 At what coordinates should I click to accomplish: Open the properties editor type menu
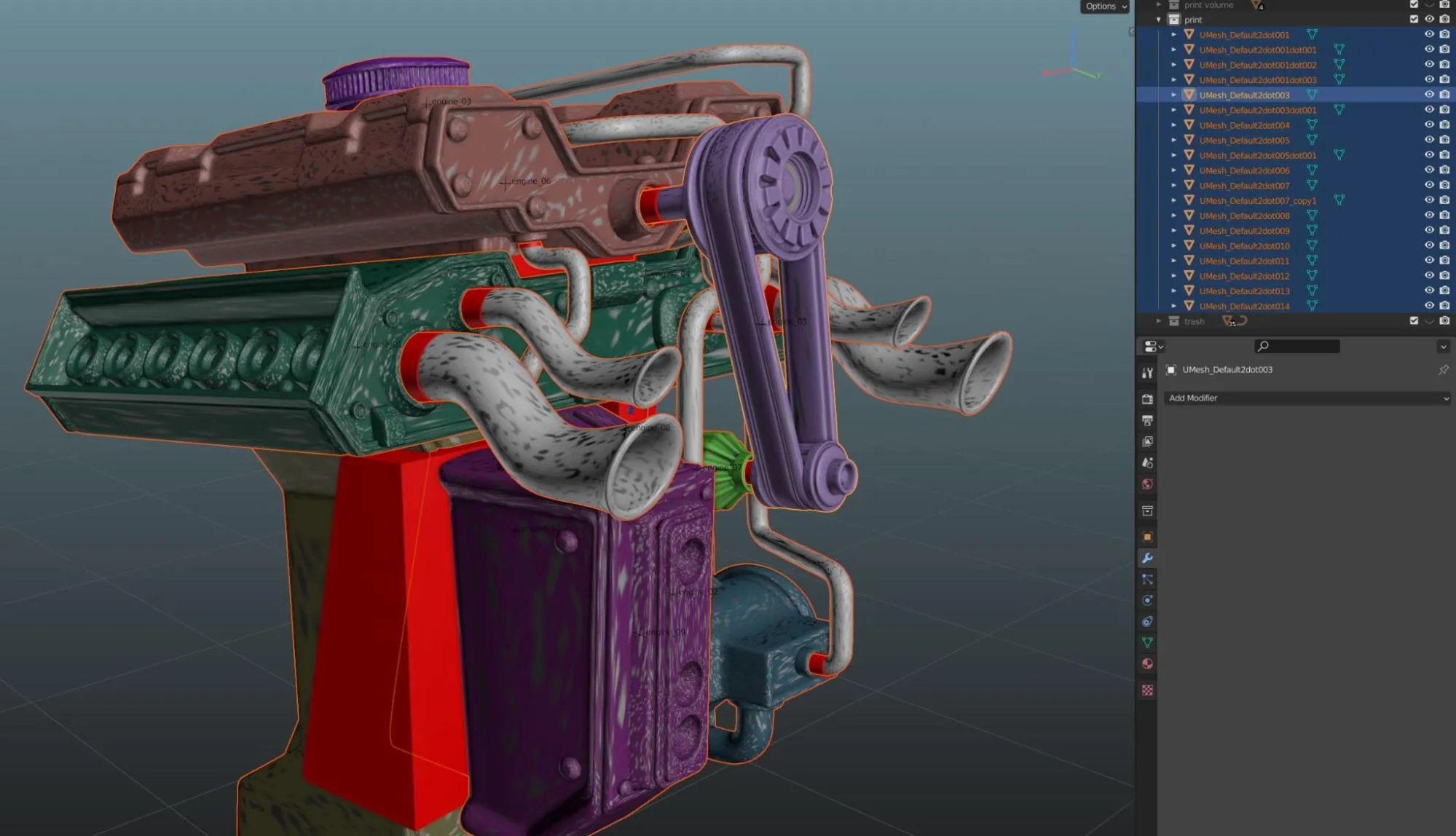[x=1153, y=347]
